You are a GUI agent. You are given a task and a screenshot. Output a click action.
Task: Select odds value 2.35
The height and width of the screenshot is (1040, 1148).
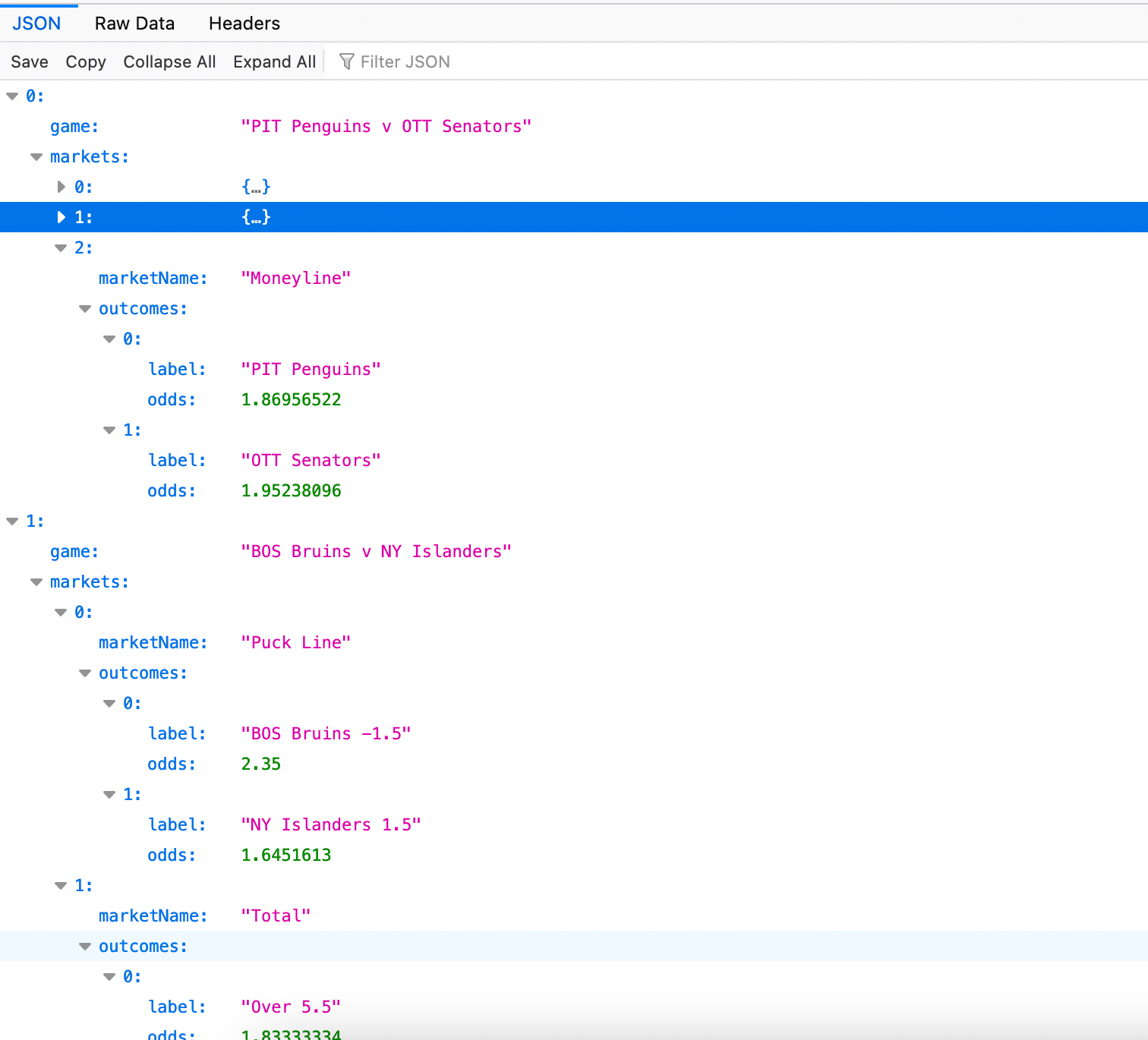(260, 764)
